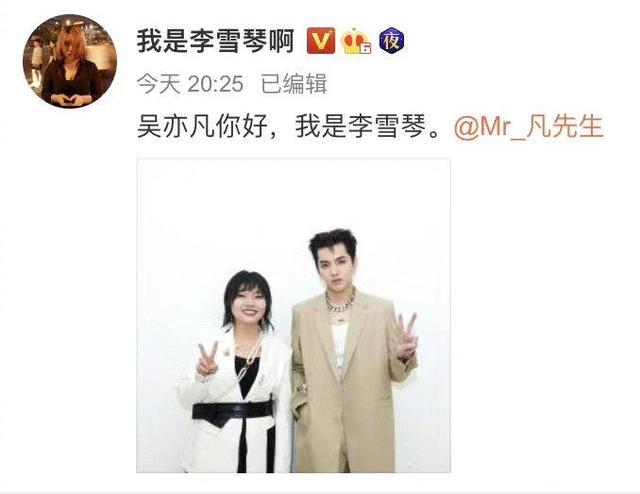This screenshot has height=494, width=640.
Task: View edit history via 已编辑 label
Action: (294, 84)
